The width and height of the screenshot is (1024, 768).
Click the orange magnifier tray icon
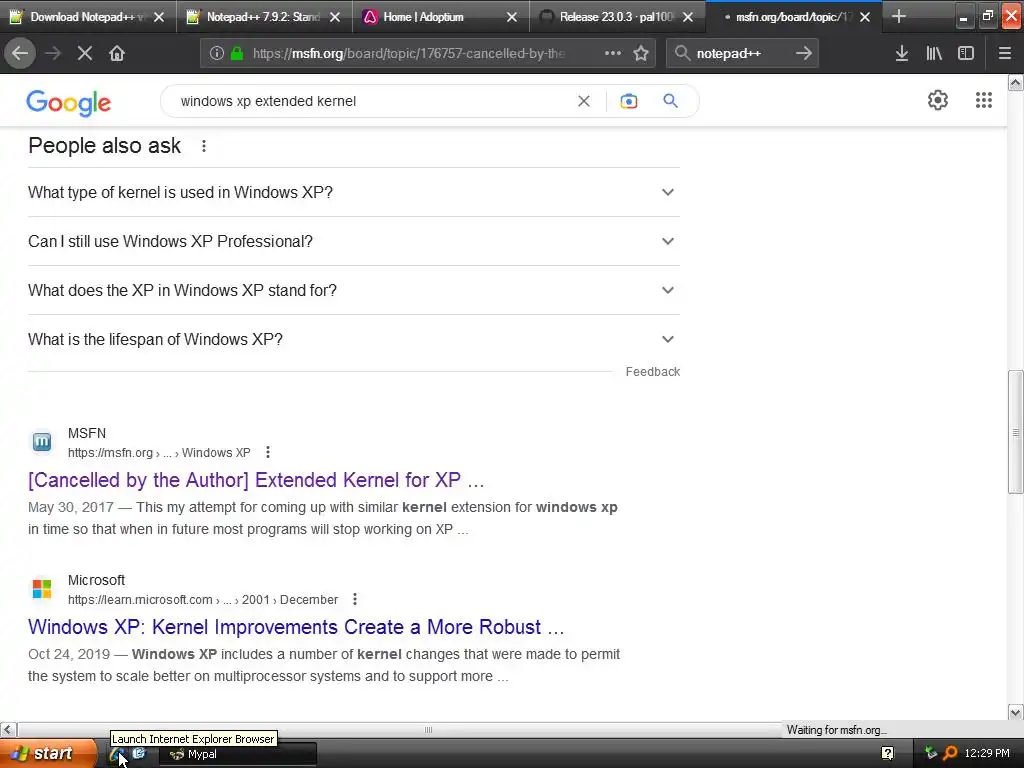pyautogui.click(x=950, y=754)
